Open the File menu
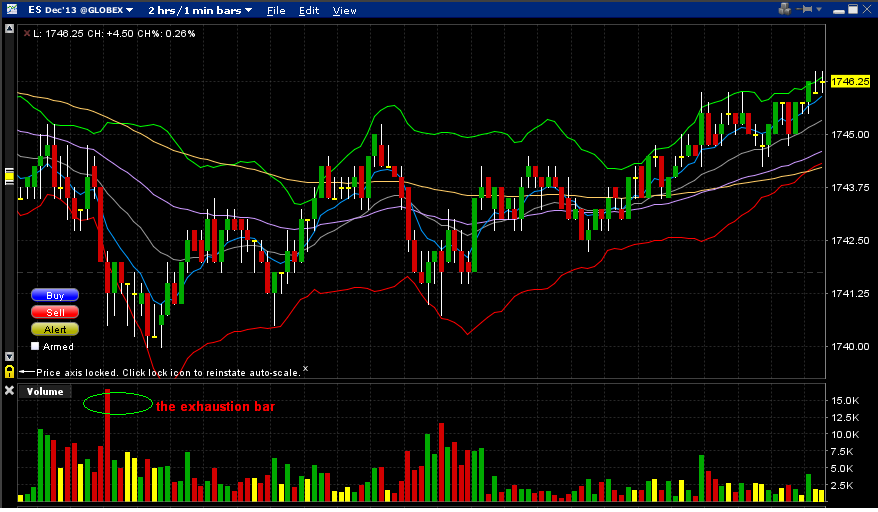Image resolution: width=878 pixels, height=512 pixels. click(x=275, y=11)
